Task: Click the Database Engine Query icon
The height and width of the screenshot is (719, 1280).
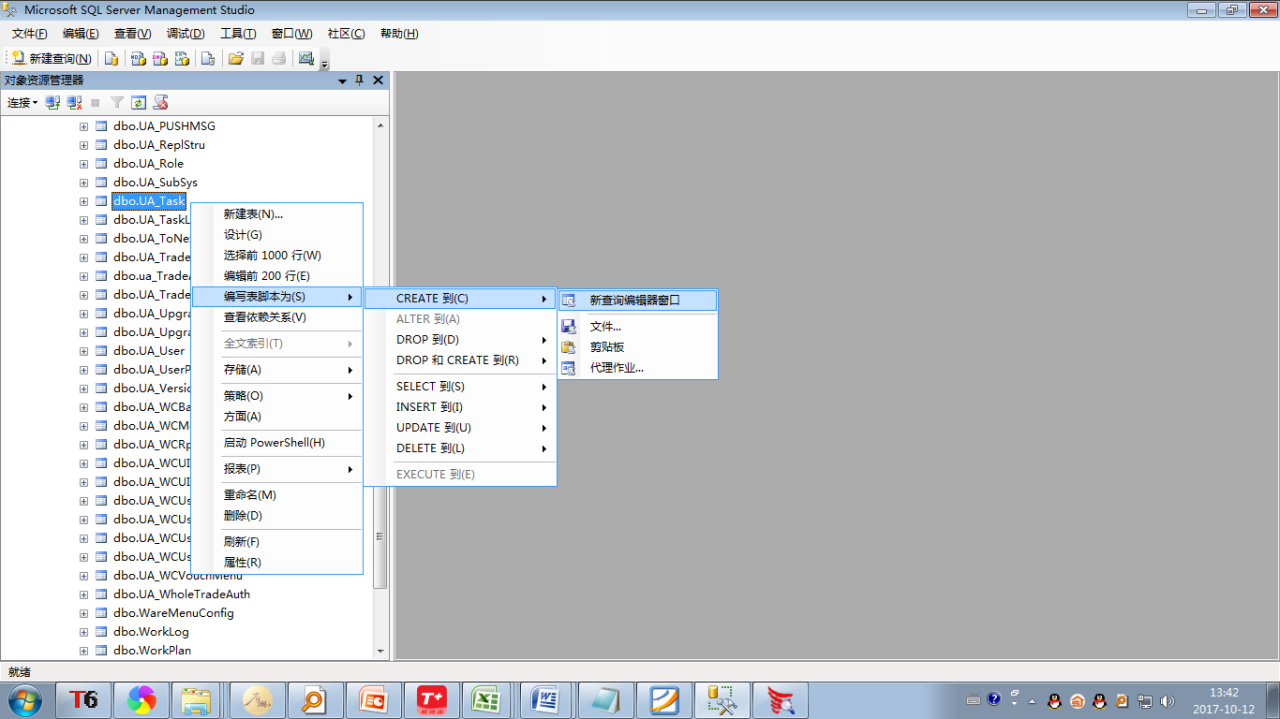Action: 112,59
